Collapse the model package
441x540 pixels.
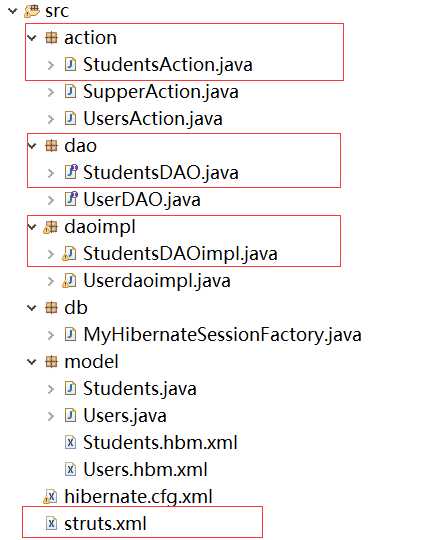(x=32, y=362)
